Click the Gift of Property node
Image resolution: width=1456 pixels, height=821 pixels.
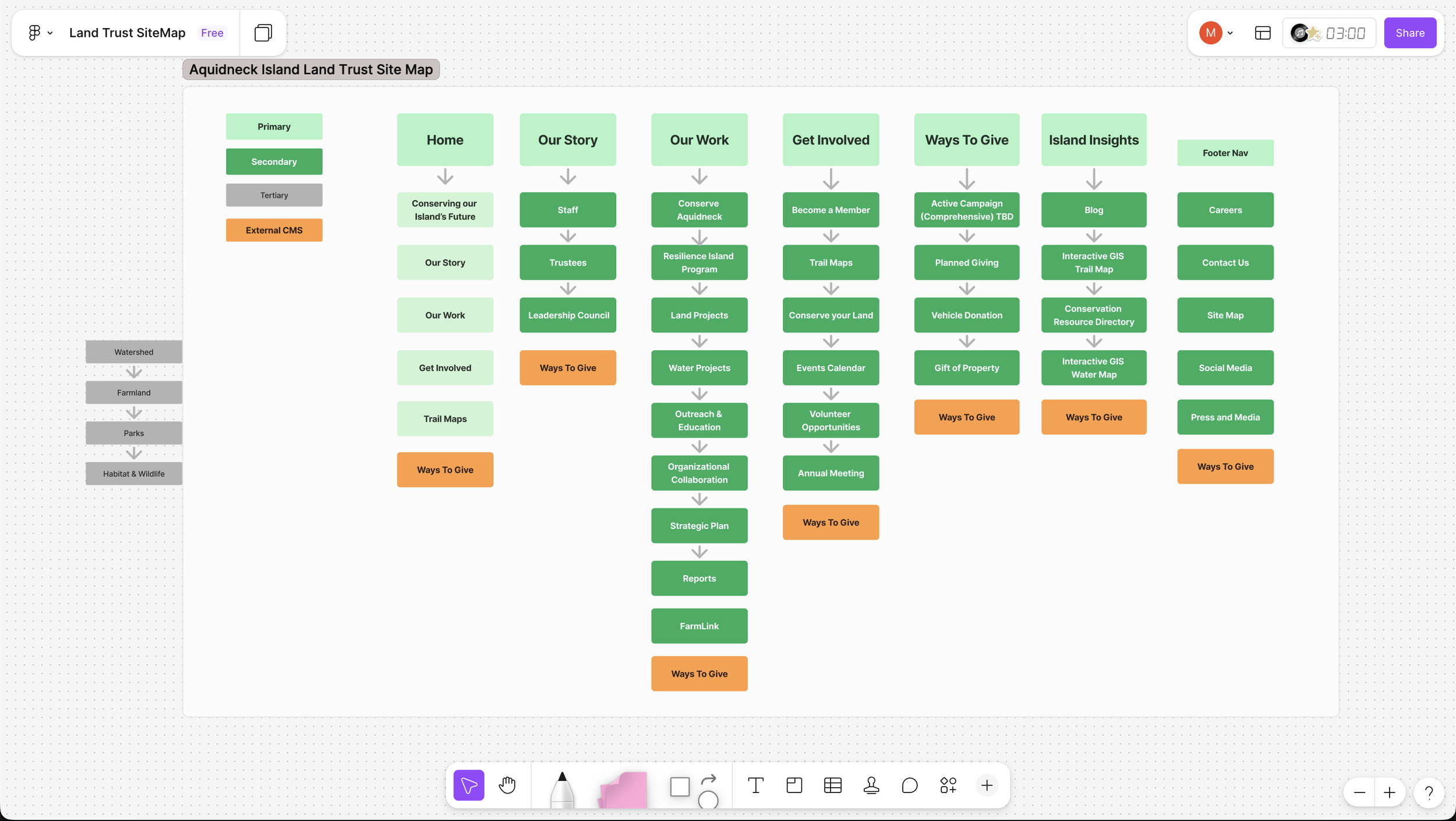pos(967,368)
